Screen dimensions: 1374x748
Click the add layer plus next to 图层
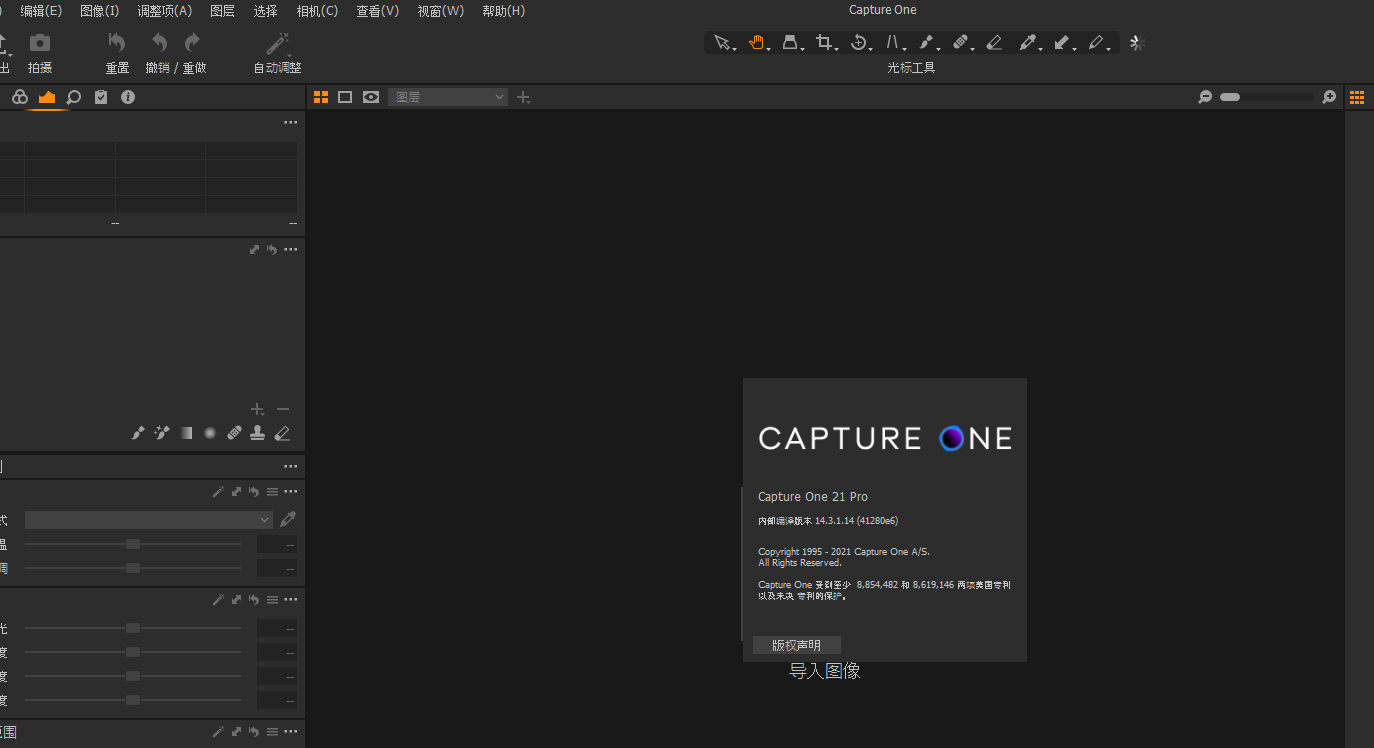[523, 97]
